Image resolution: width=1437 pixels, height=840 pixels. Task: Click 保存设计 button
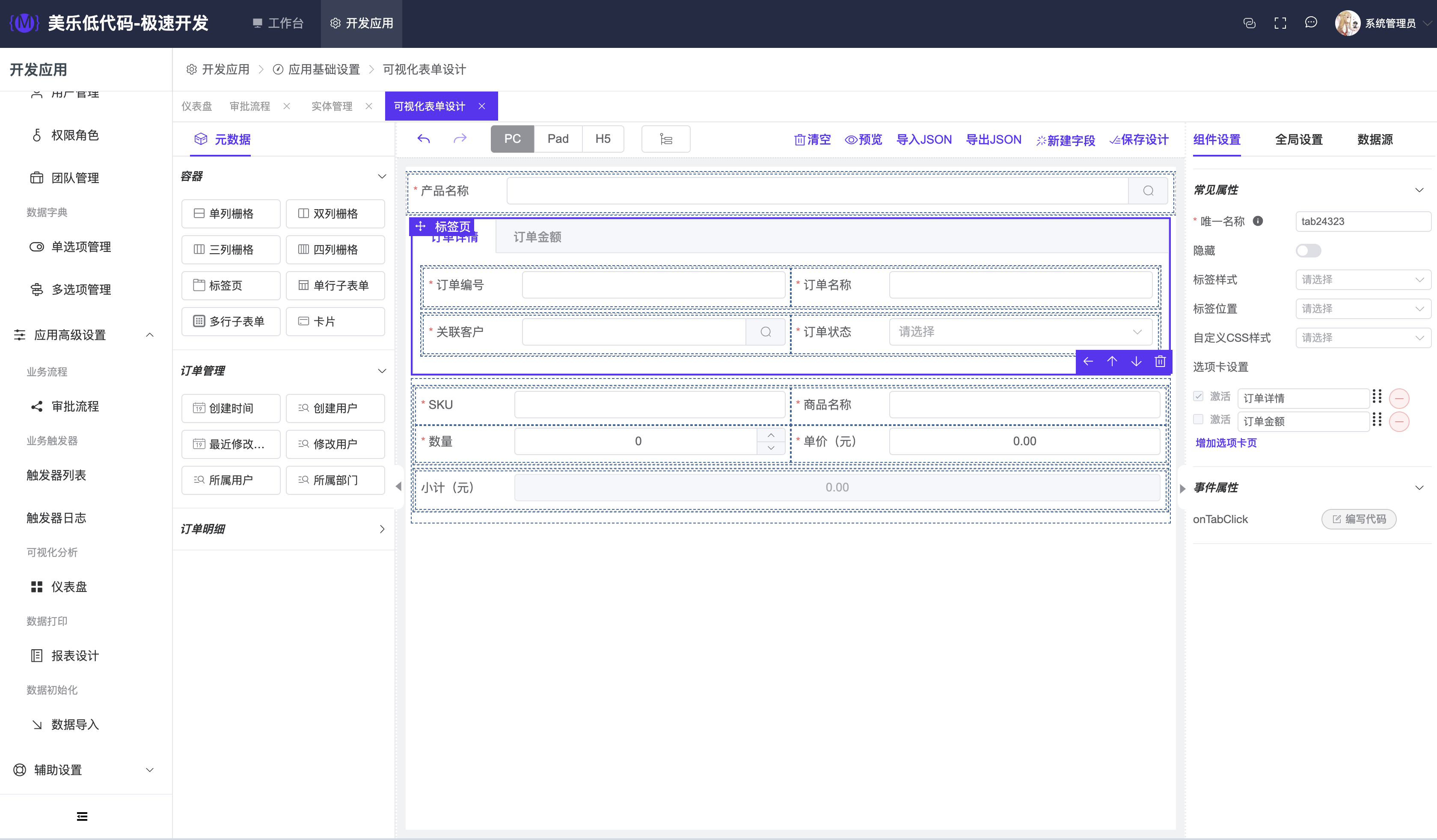[1139, 139]
